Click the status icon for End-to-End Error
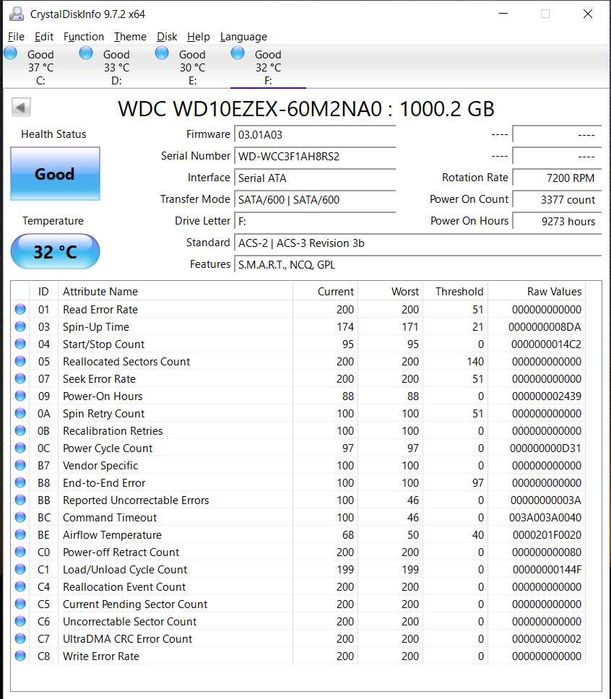Image resolution: width=611 pixels, height=699 pixels. 20,482
